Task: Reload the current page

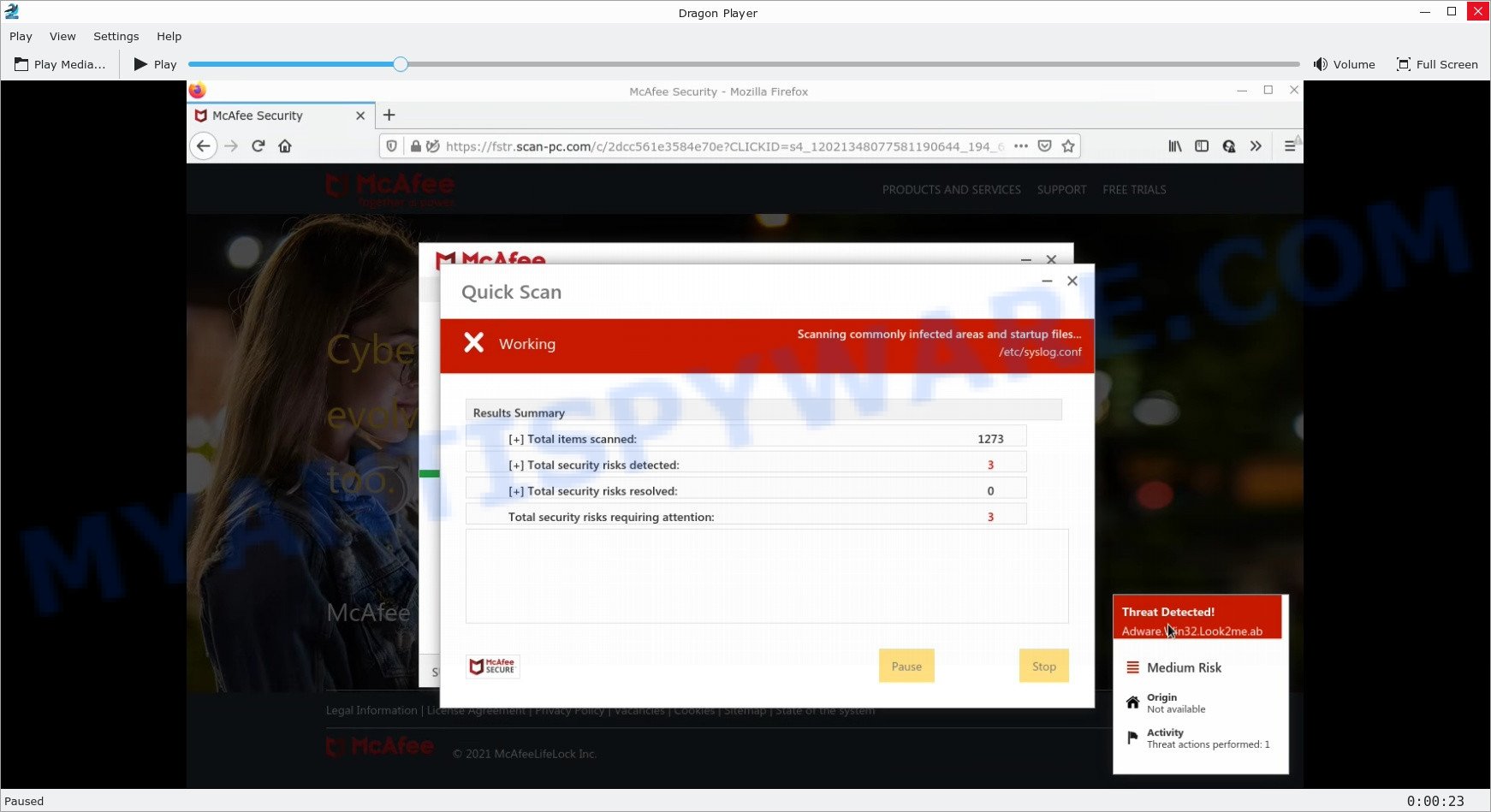Action: (258, 146)
